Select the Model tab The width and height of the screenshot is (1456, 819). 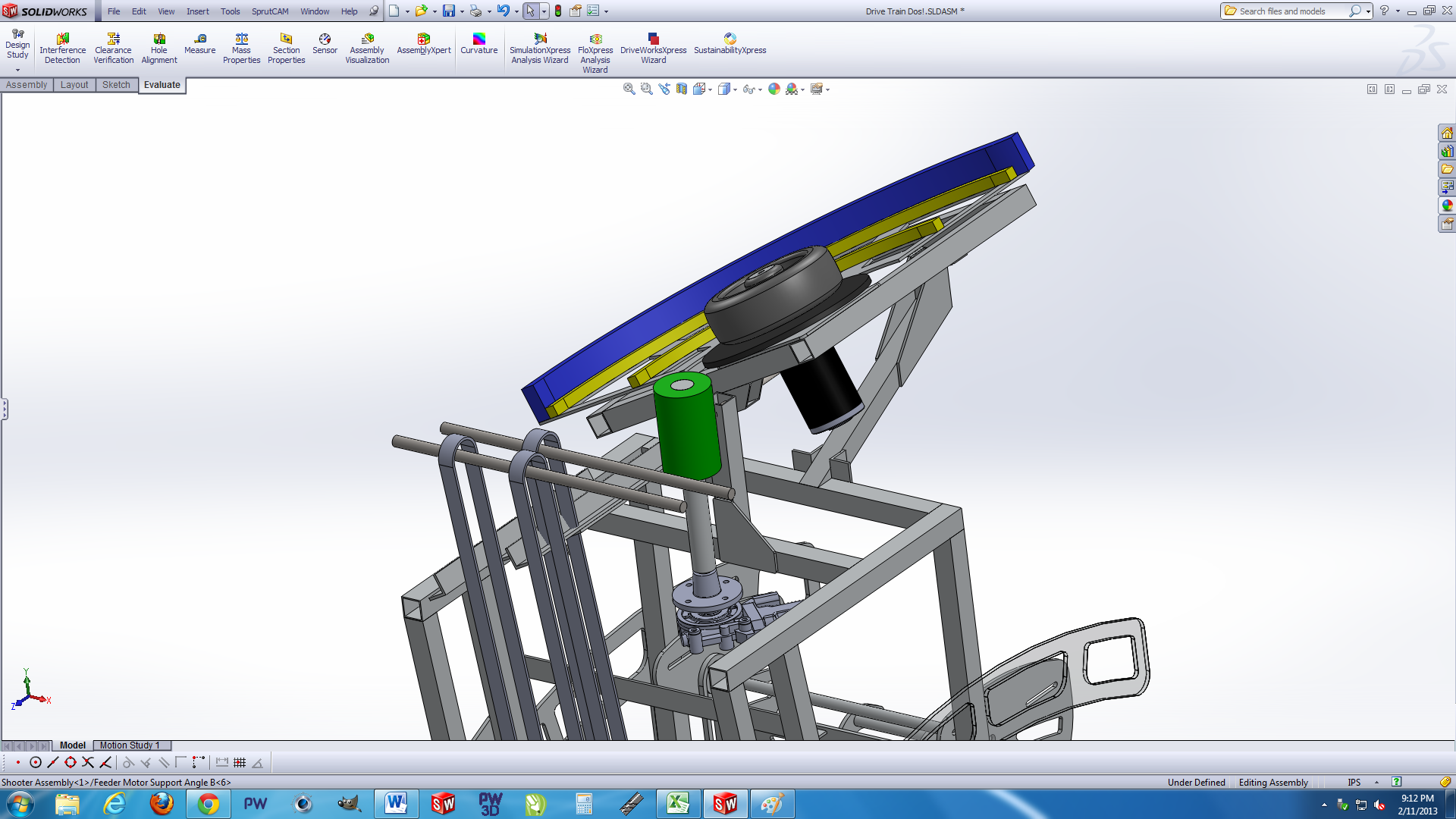click(x=73, y=745)
